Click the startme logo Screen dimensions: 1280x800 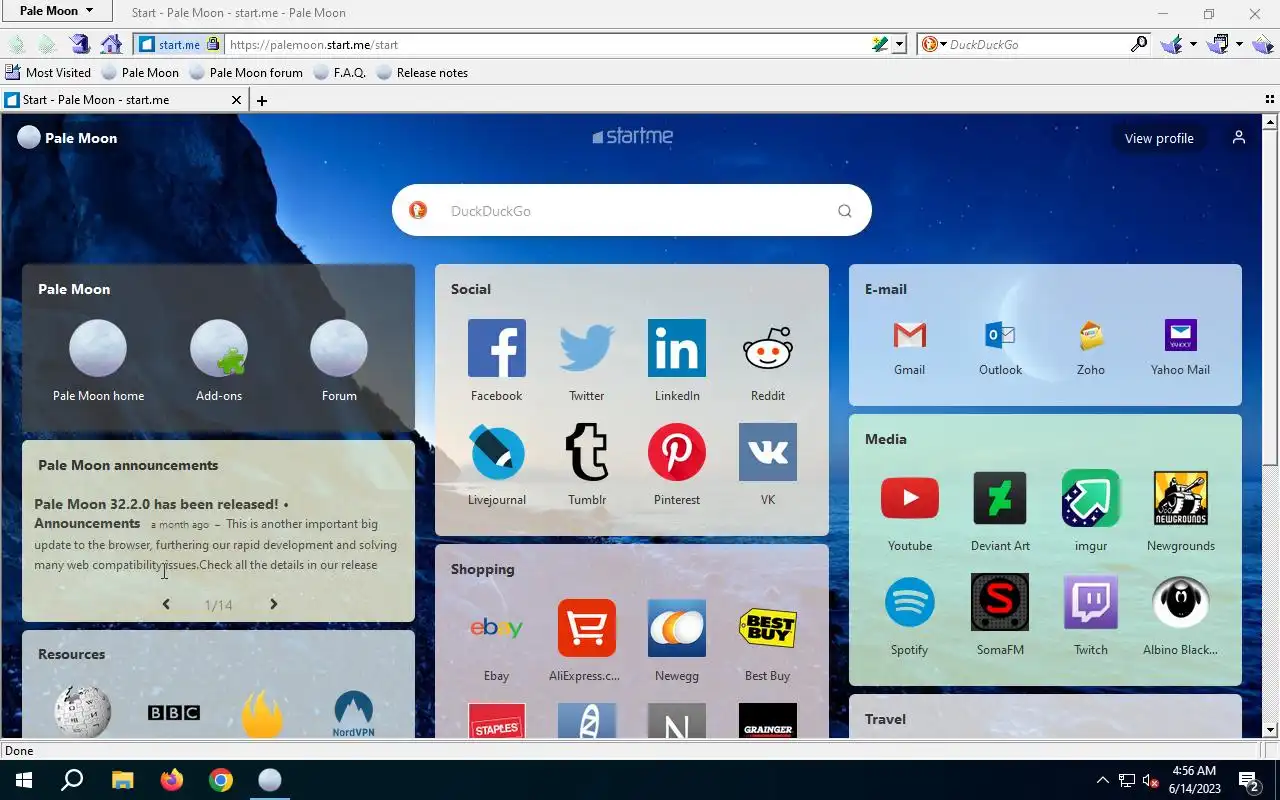pos(632,137)
